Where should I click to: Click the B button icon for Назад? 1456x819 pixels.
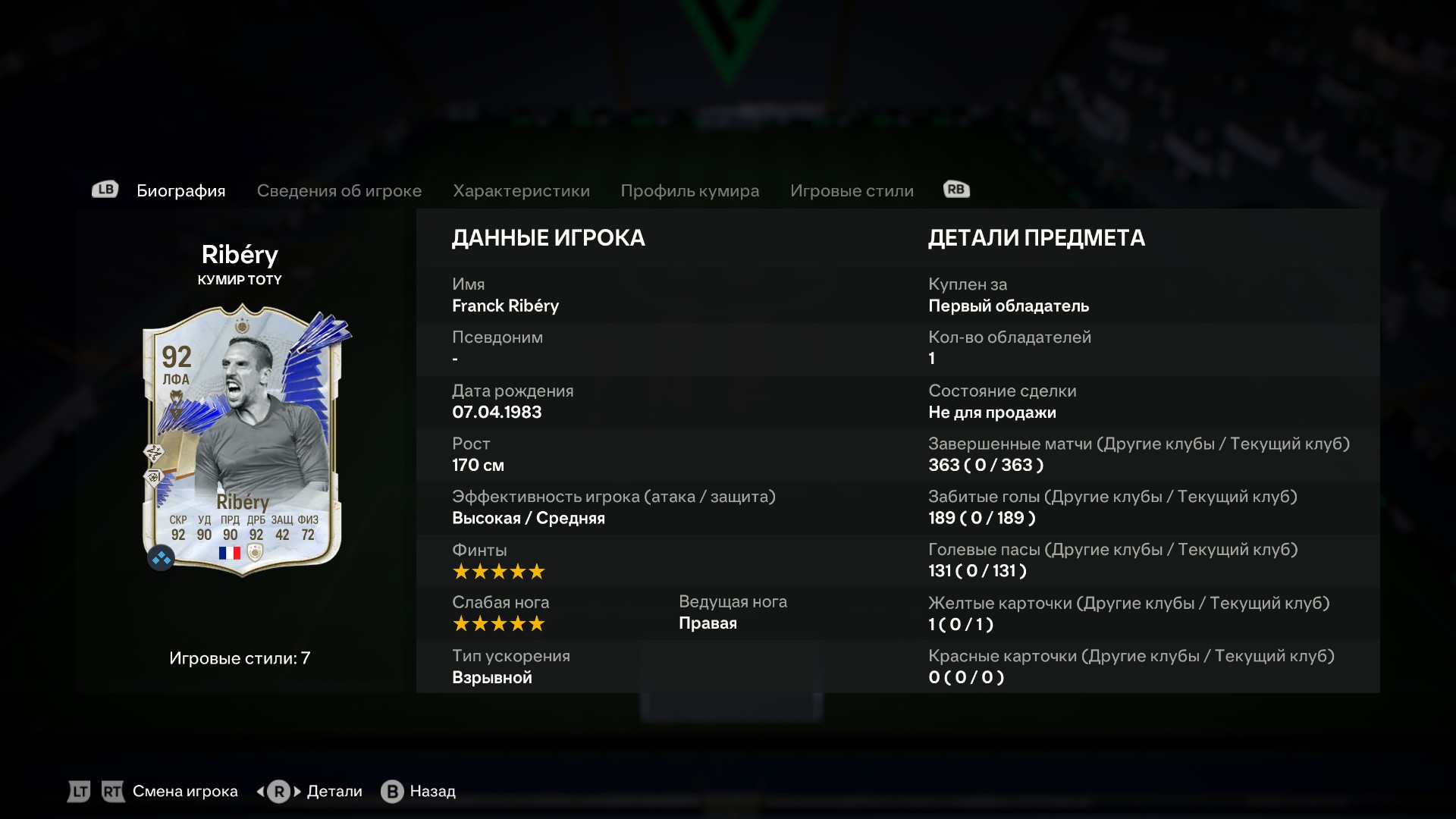[x=392, y=792]
